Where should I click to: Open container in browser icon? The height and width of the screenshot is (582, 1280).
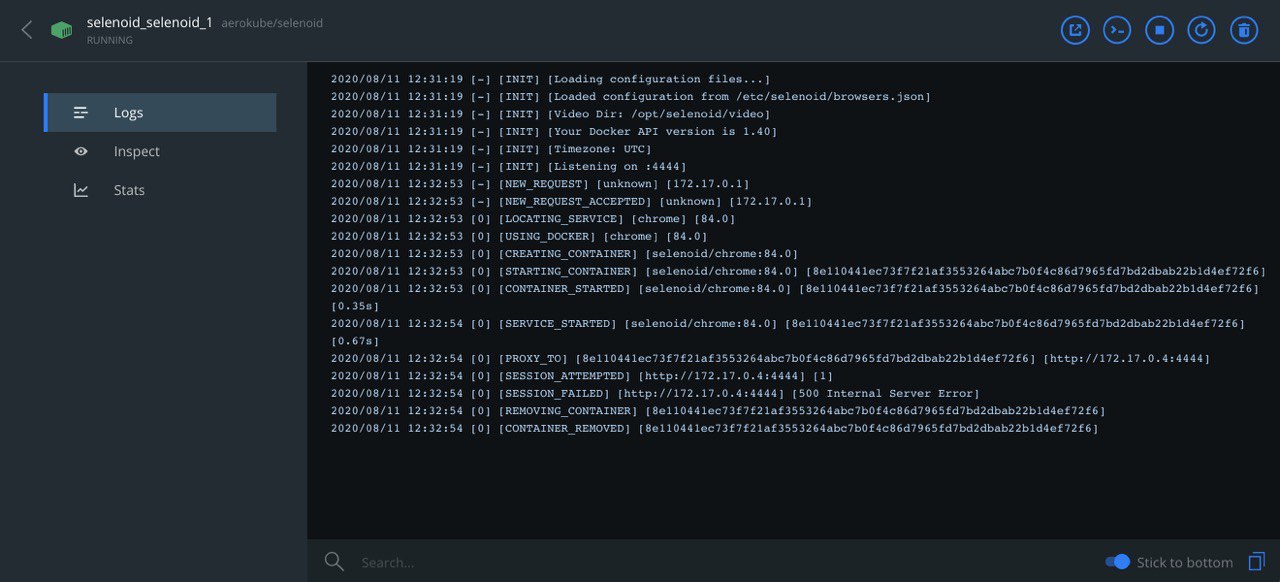click(1075, 30)
